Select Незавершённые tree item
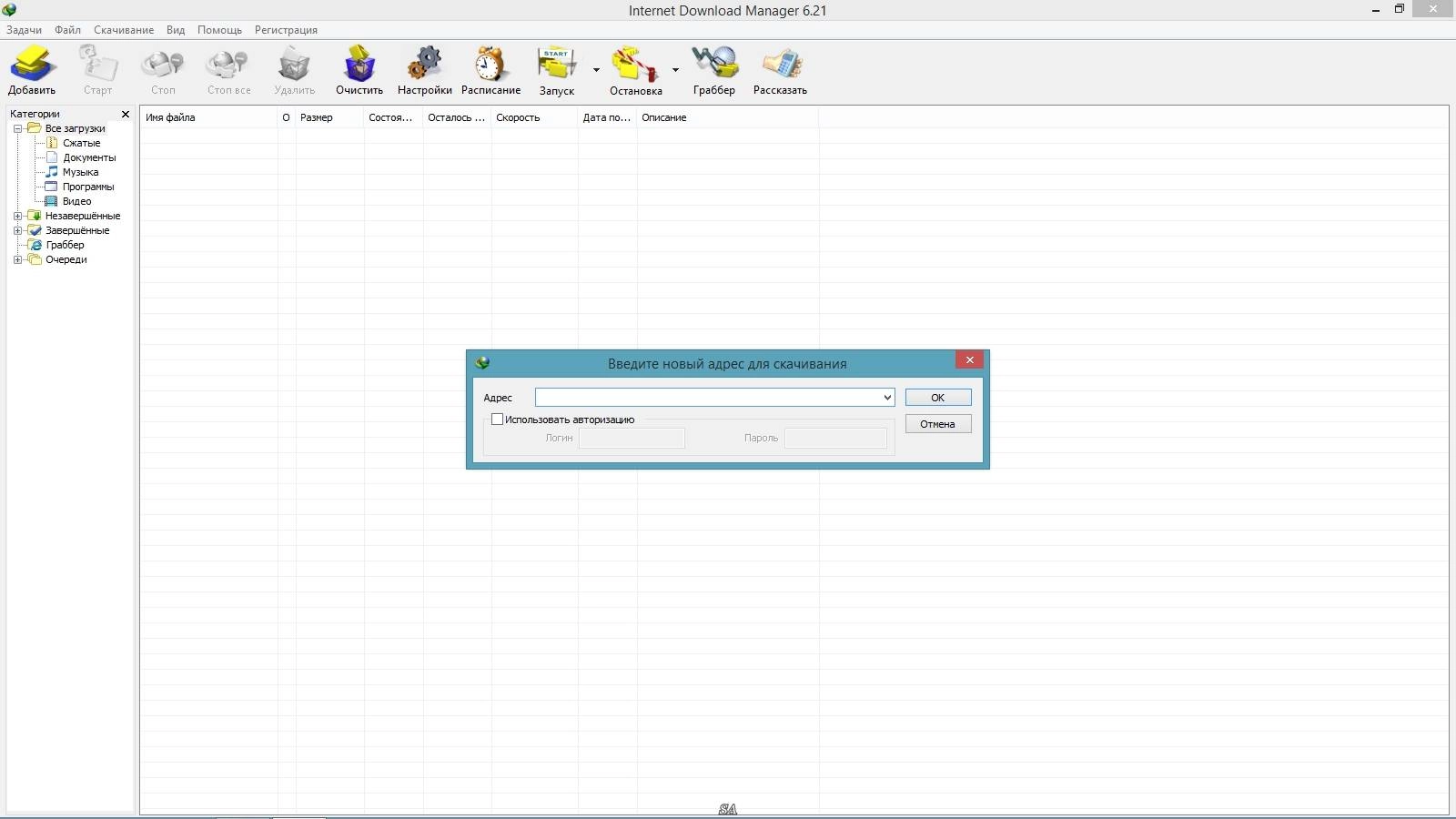 coord(75,216)
